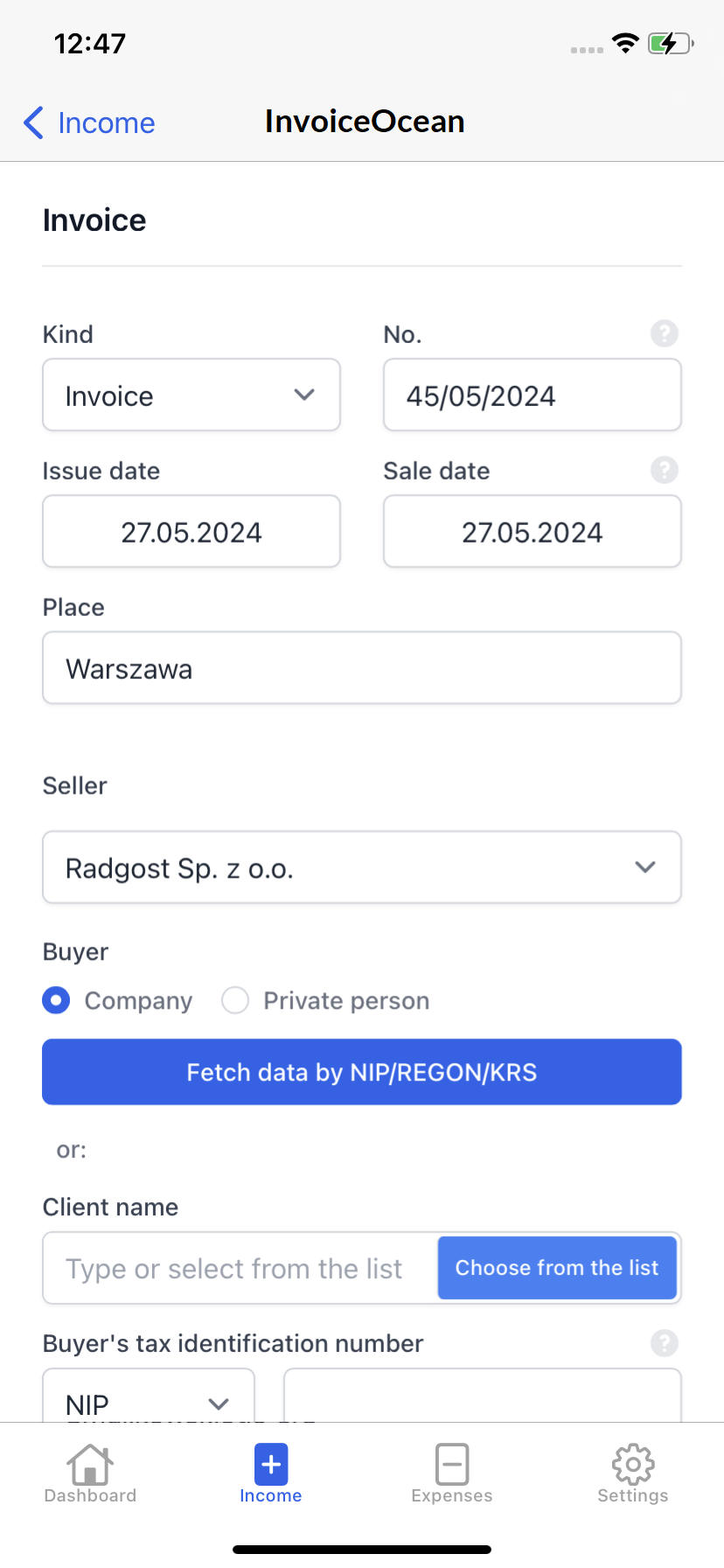Tap the help icon next to No. field

(664, 333)
